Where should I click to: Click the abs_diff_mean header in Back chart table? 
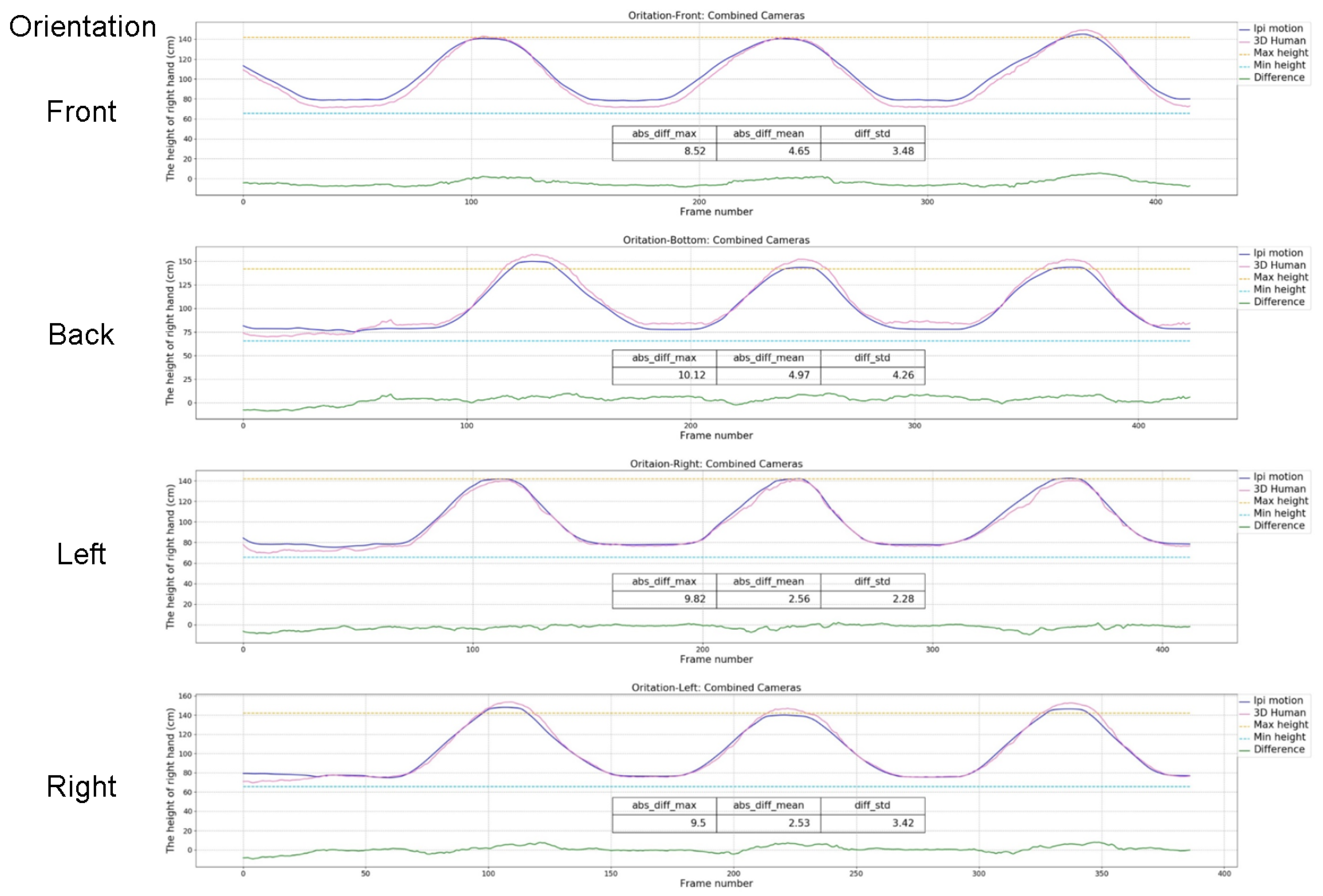point(768,357)
